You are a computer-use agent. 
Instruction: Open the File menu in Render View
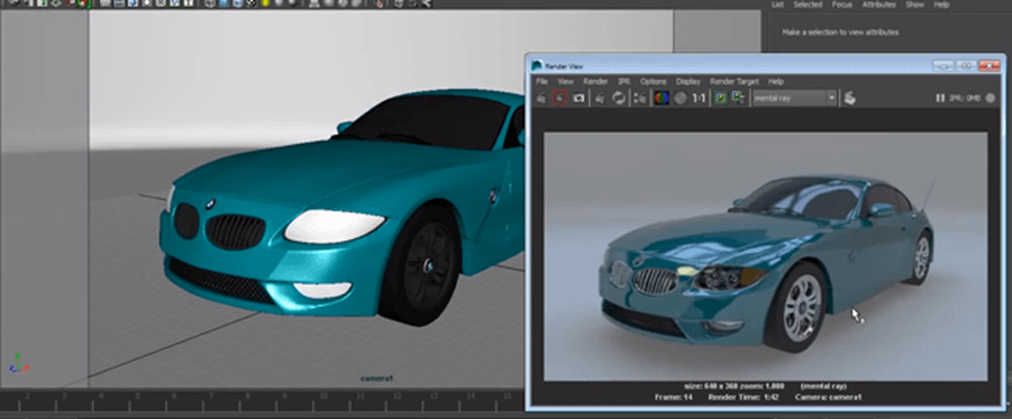542,82
